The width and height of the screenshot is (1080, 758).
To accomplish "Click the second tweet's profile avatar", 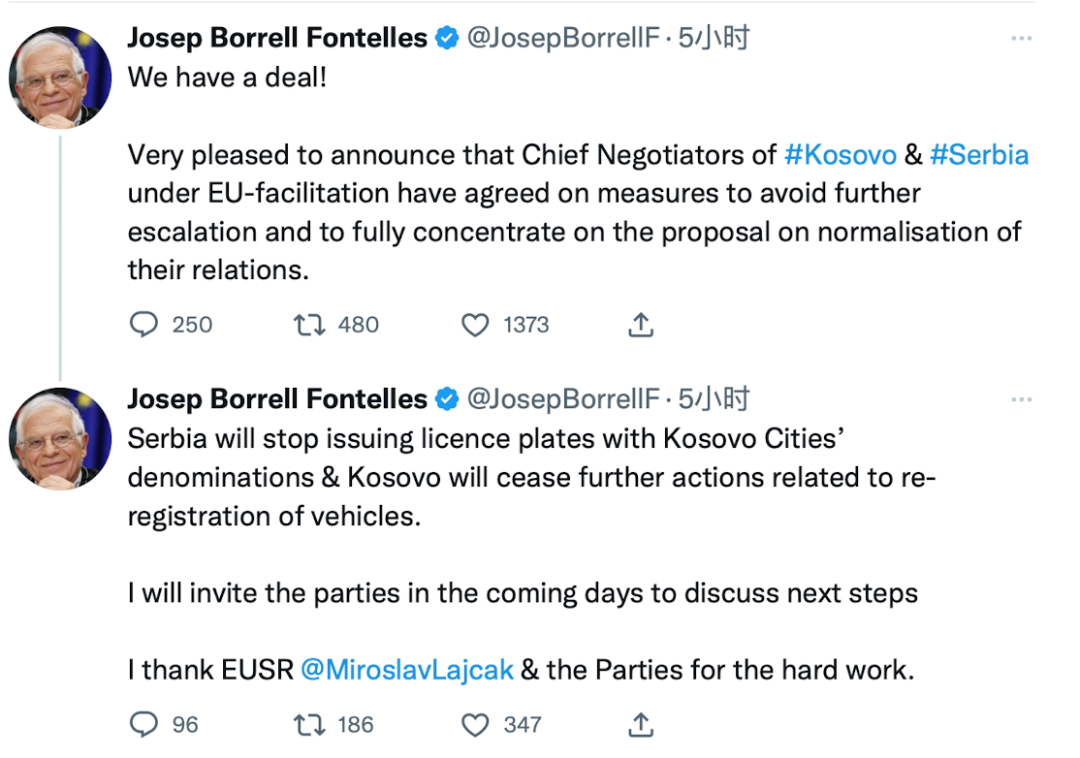I will 60,439.
